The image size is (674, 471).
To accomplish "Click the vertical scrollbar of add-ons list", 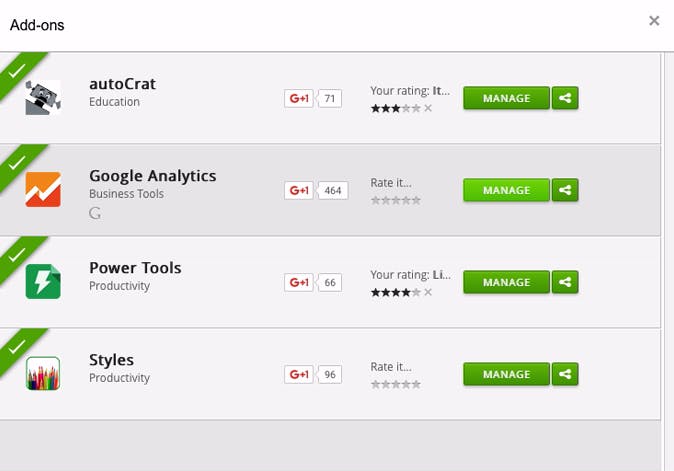I will pyautogui.click(x=667, y=250).
